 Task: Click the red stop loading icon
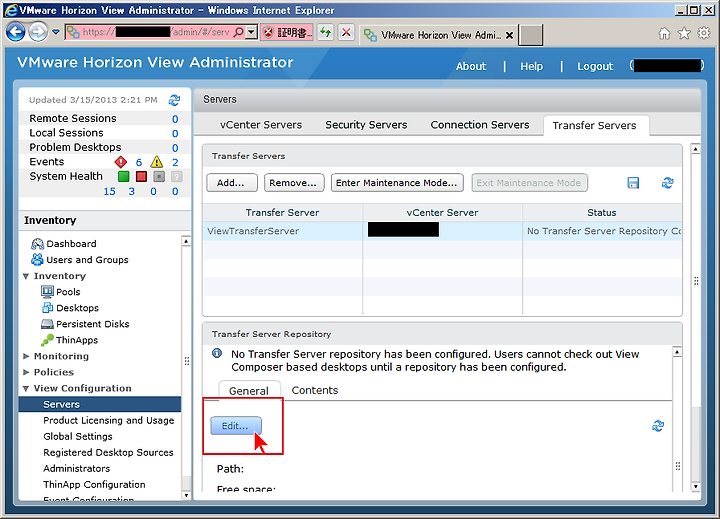[346, 32]
